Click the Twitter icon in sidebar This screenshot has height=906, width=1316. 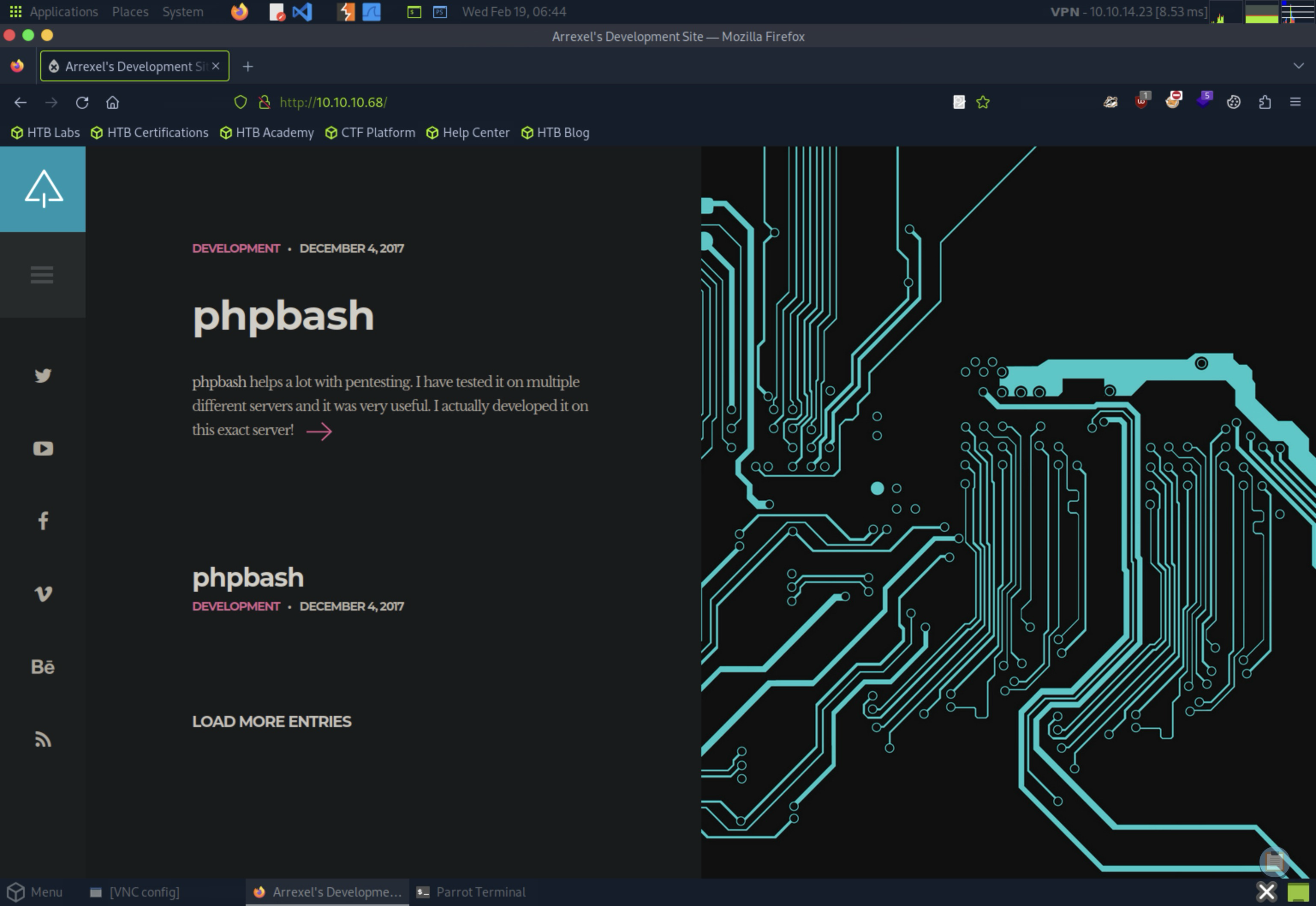tap(42, 376)
